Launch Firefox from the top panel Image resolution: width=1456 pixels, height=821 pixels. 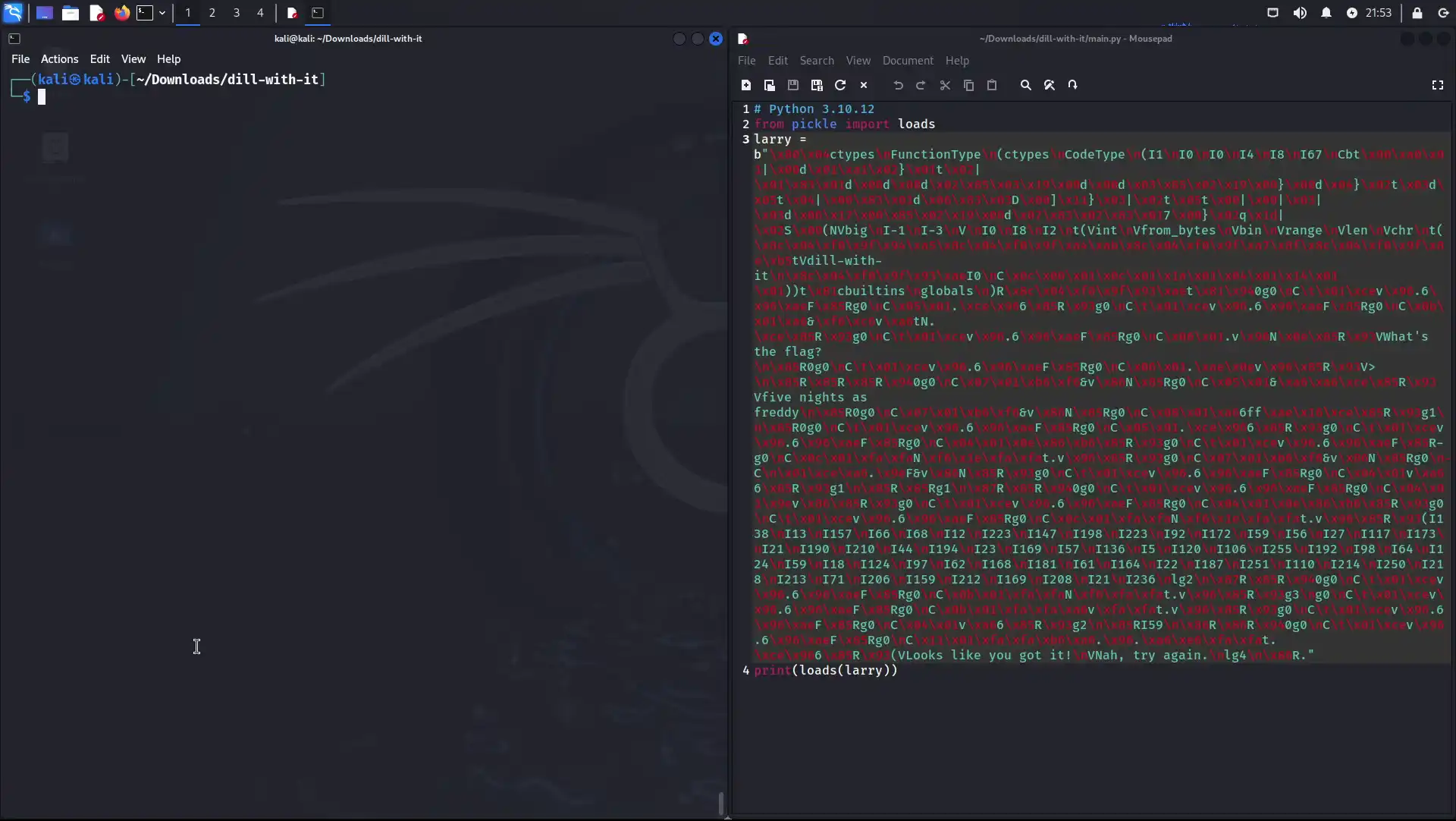[121, 13]
